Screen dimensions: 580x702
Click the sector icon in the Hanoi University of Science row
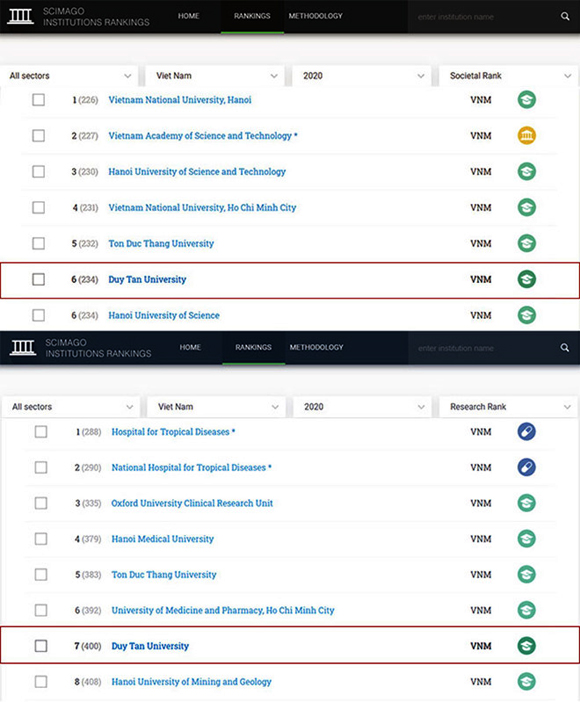click(x=527, y=315)
